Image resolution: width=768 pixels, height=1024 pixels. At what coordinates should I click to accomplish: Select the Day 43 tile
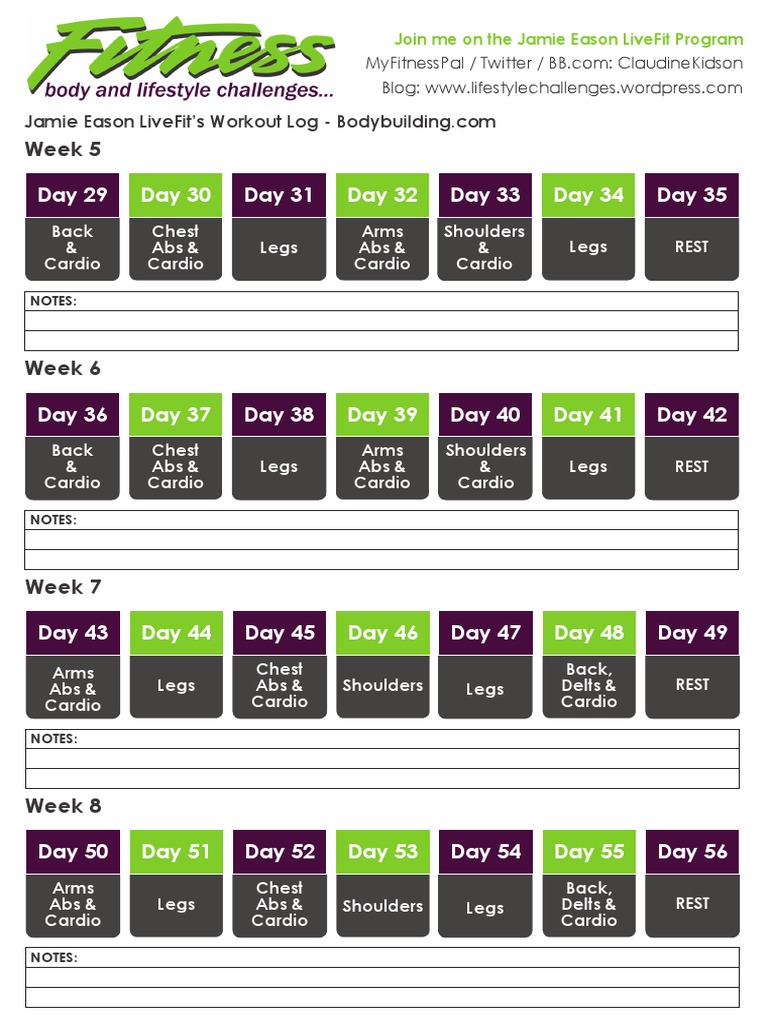(72, 633)
